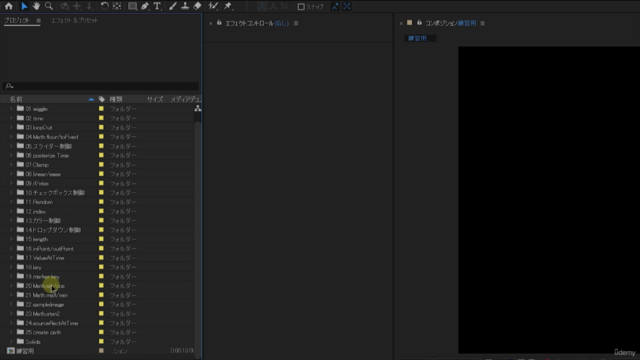
Task: Select the Type text tool
Action: click(x=157, y=6)
